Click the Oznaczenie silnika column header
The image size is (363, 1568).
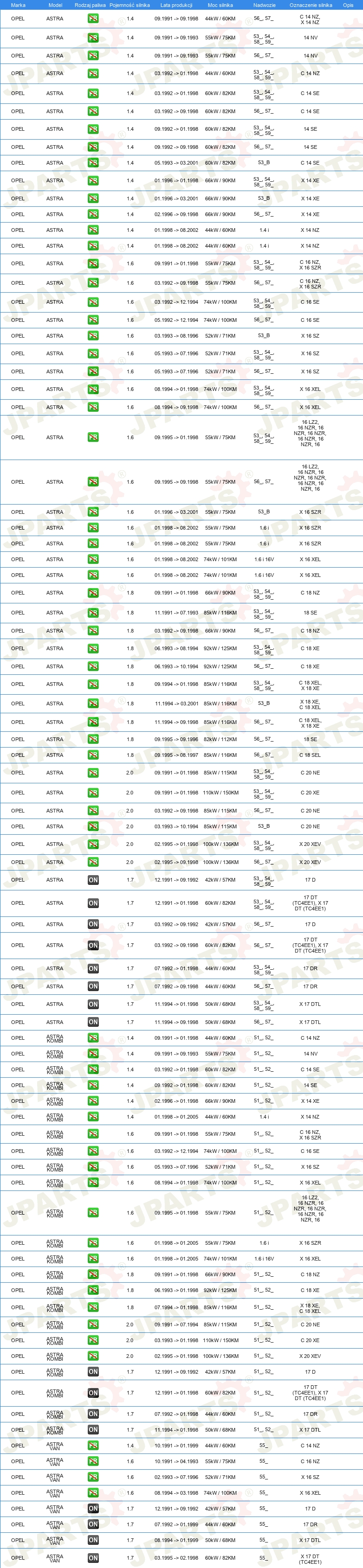pyautogui.click(x=311, y=5)
